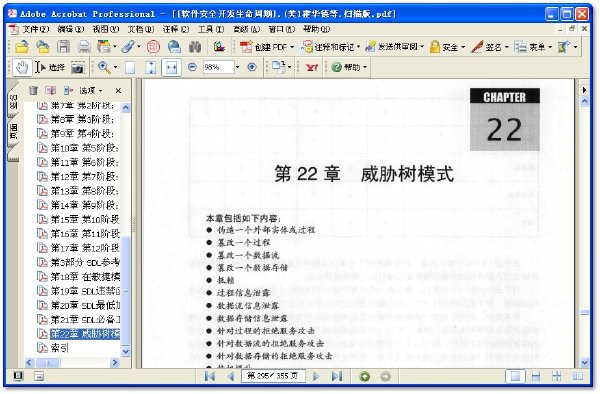Viewport: 600px width, 394px height.
Task: Open the 文档 menu
Action: (141, 29)
